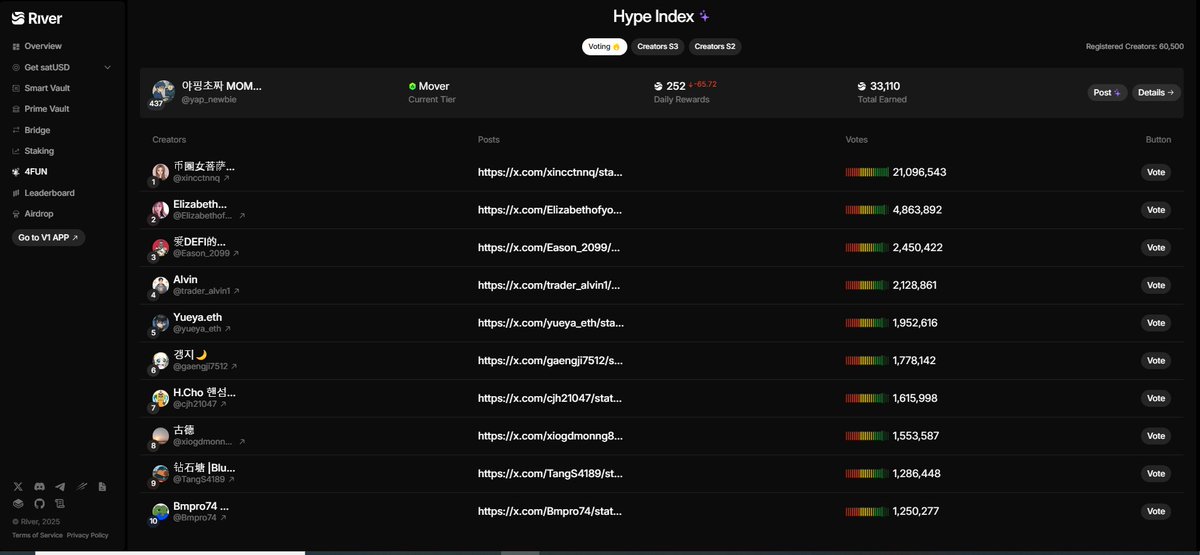The height and width of the screenshot is (555, 1200).
Task: Switch to the Creators S3 tab
Action: [x=658, y=47]
